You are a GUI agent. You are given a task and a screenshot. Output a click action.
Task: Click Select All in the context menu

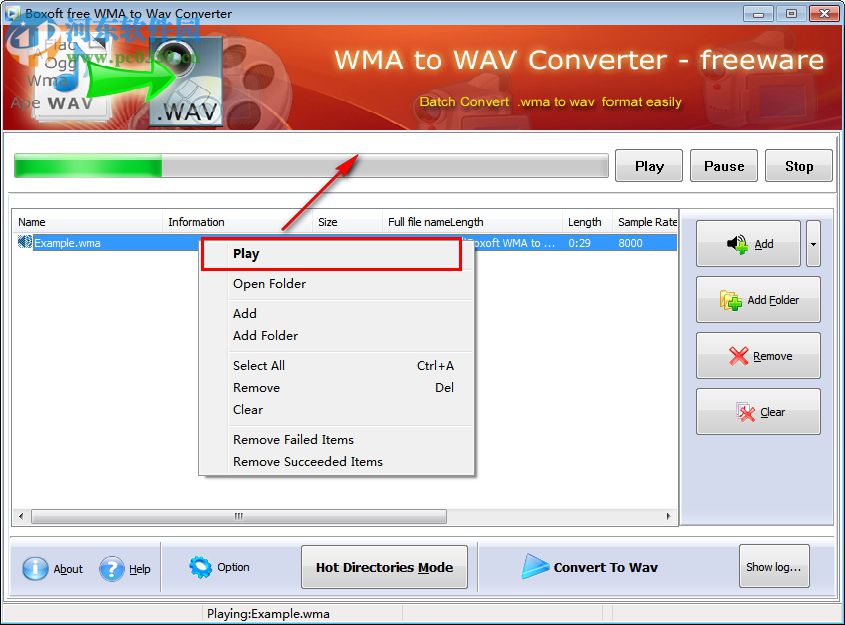[x=258, y=365]
